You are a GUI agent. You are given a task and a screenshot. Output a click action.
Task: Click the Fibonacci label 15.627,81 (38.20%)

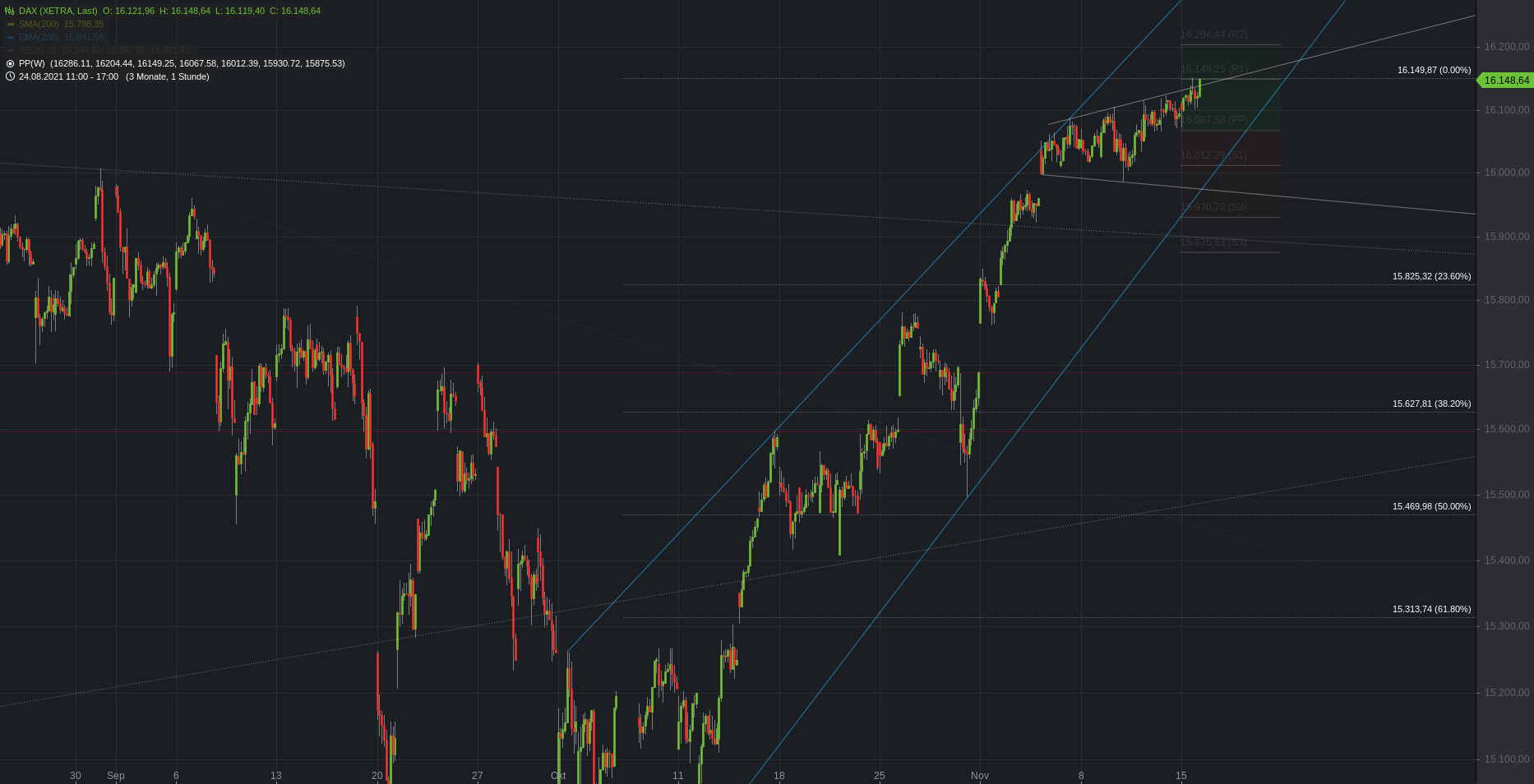point(1431,404)
